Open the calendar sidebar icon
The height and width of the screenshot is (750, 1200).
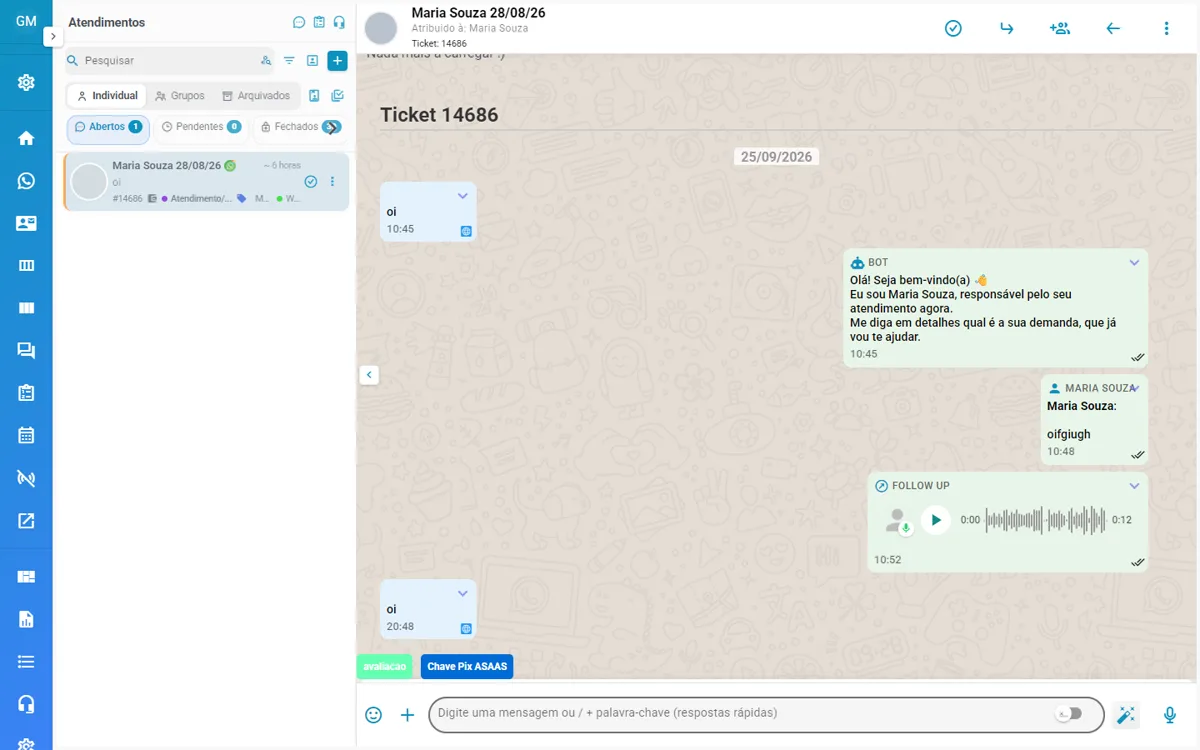[26, 435]
